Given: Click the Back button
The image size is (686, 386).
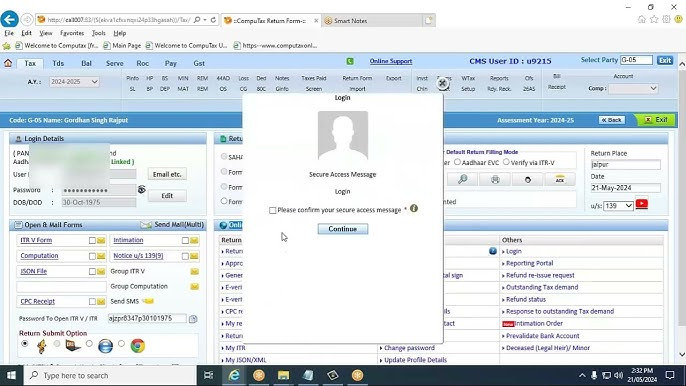Looking at the screenshot, I should pyautogui.click(x=612, y=120).
